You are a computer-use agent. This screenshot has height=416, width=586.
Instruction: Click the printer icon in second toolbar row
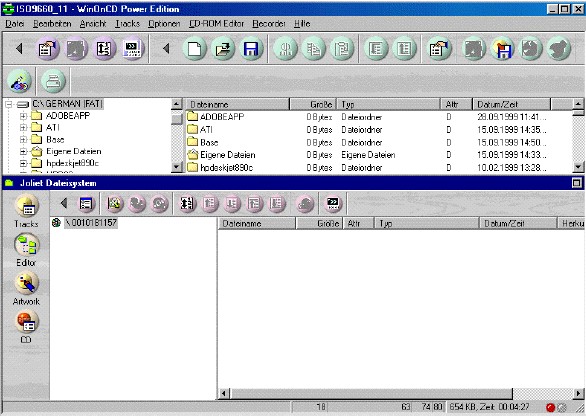(53, 81)
